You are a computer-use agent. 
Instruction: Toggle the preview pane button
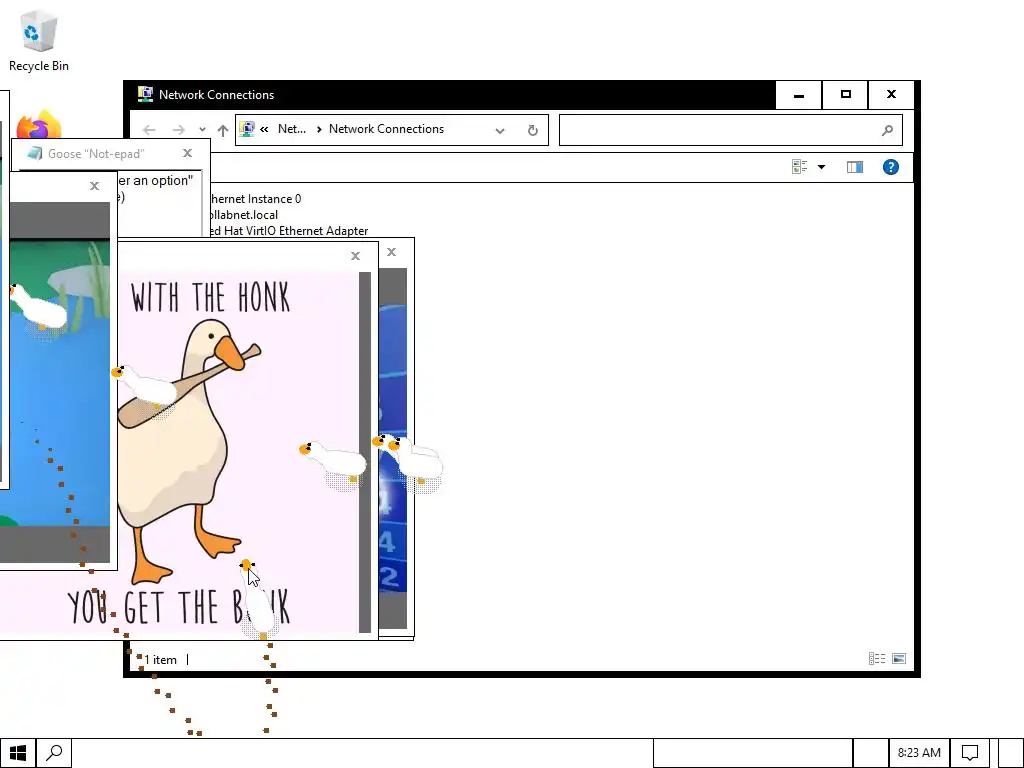855,167
